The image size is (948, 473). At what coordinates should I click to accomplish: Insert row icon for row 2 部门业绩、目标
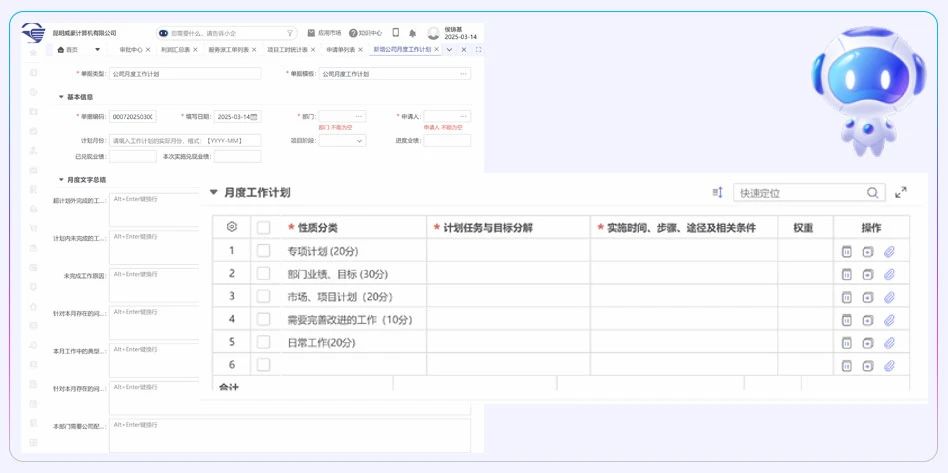pos(868,274)
